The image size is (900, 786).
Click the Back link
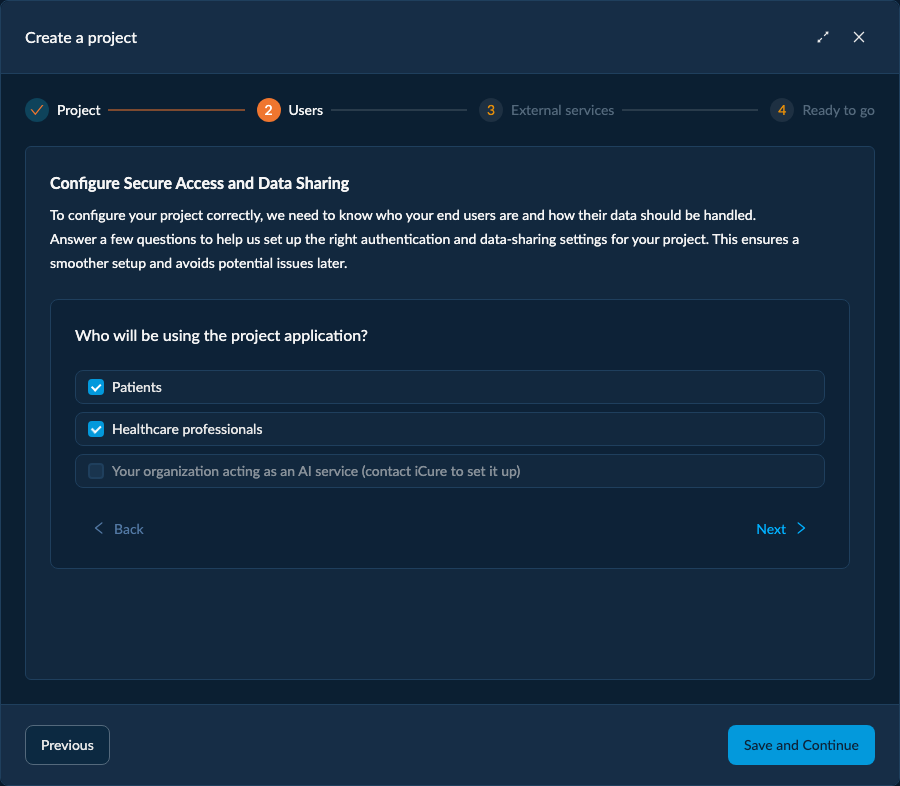tap(129, 529)
